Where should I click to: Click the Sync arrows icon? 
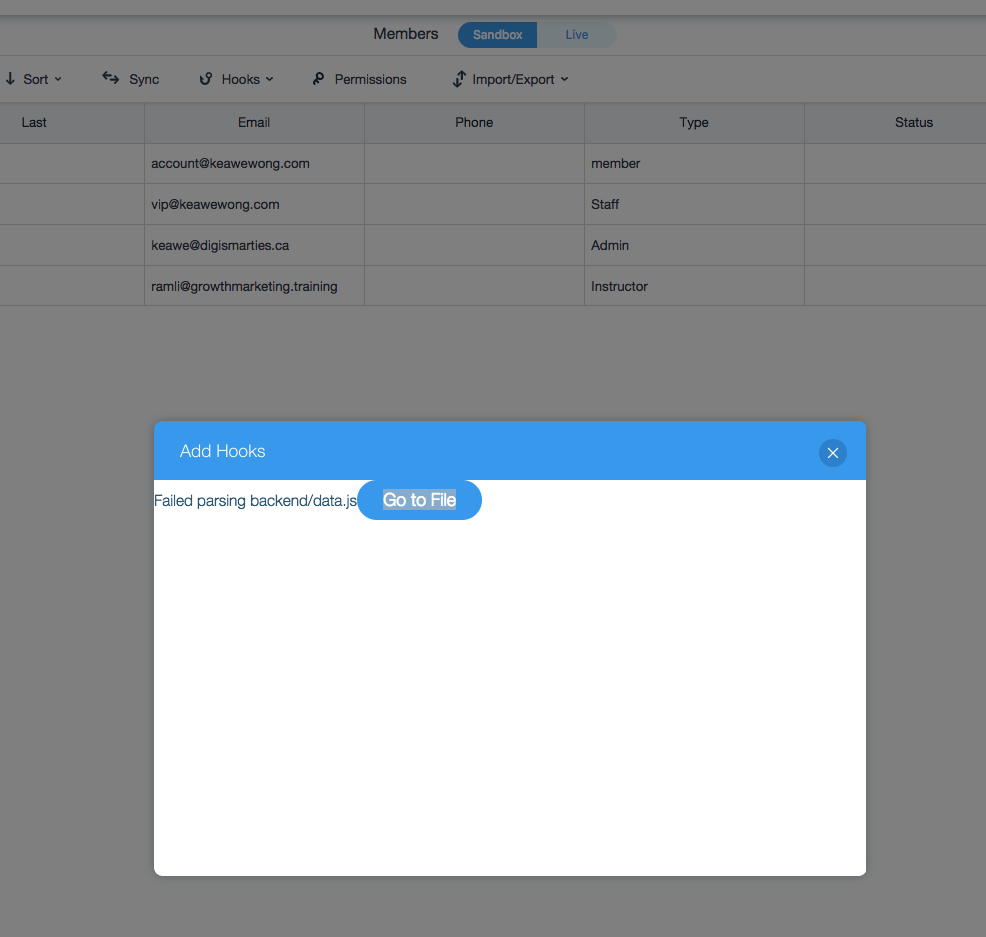(x=111, y=78)
